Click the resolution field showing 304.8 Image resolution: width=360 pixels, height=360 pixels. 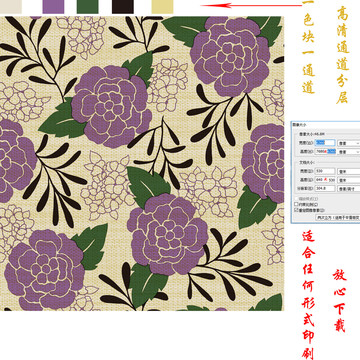(325, 188)
